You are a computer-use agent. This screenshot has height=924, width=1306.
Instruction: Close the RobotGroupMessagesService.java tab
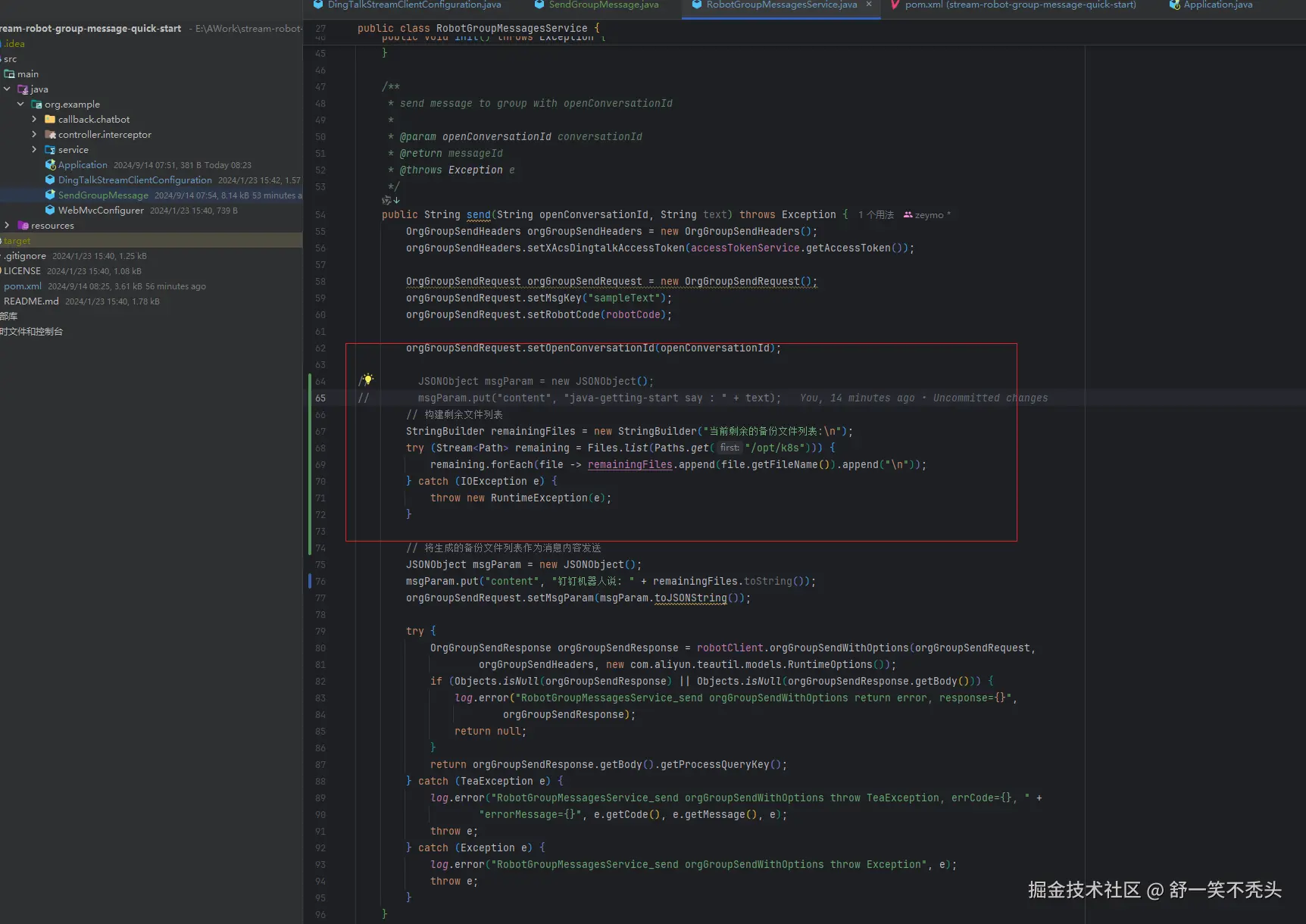pyautogui.click(x=869, y=5)
